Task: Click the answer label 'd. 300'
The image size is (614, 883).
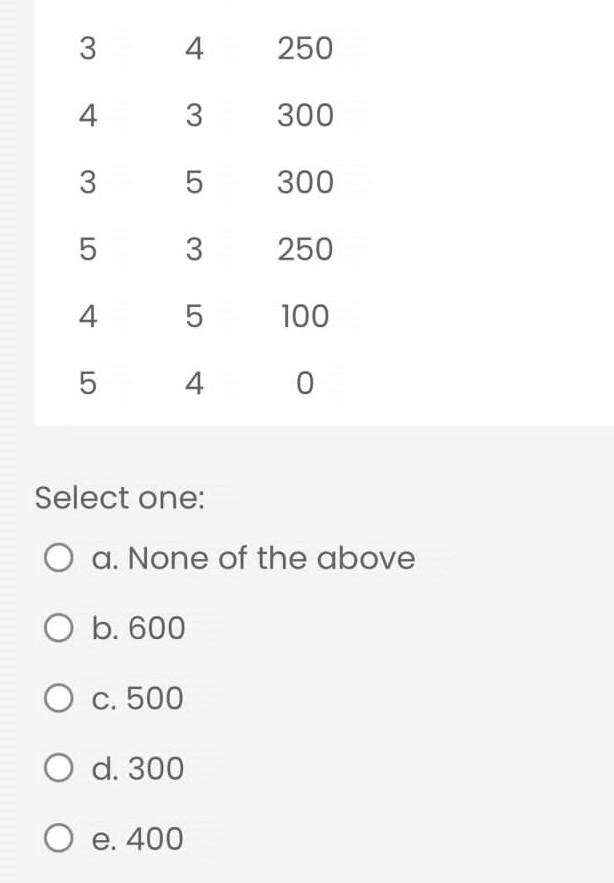Action: coord(137,769)
